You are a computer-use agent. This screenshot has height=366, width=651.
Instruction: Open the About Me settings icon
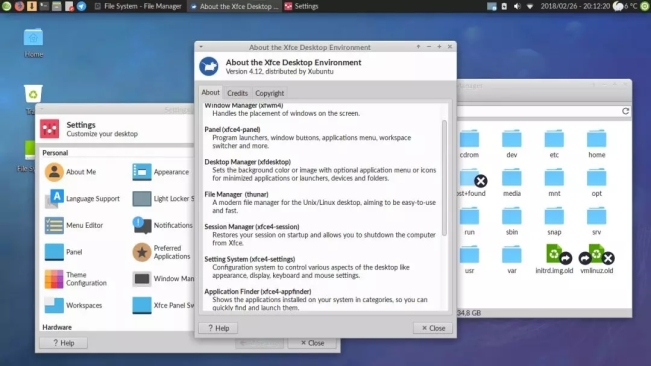pos(54,172)
